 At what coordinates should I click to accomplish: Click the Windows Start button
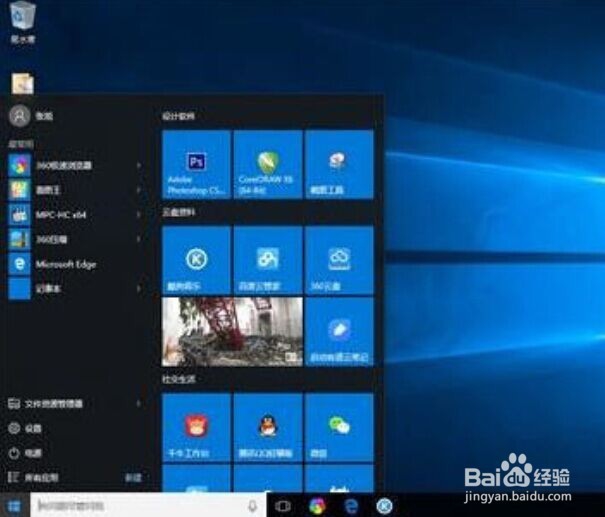pos(15,505)
